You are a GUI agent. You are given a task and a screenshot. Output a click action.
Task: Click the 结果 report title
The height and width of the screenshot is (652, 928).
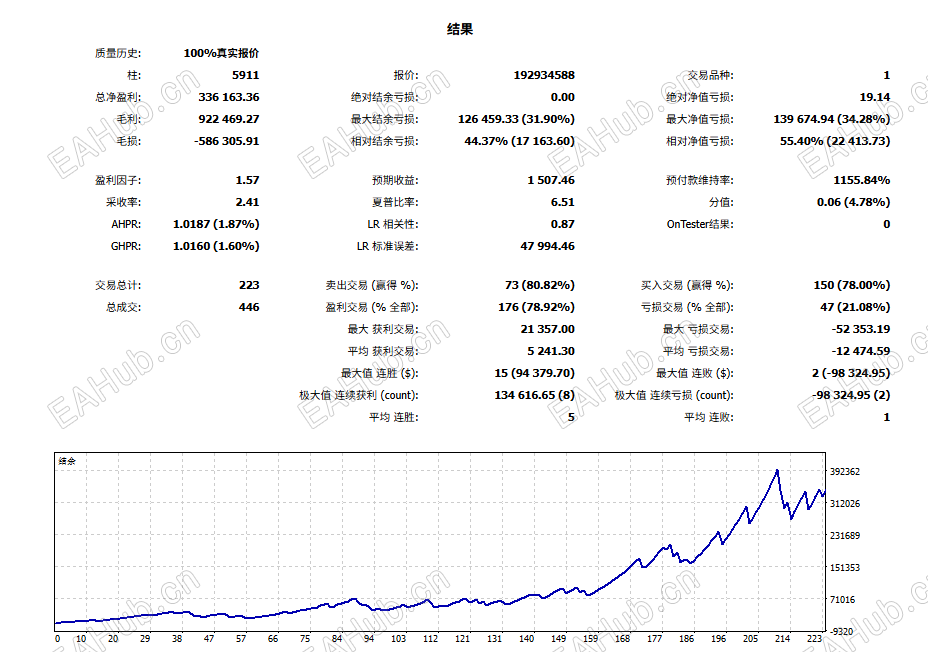(x=459, y=29)
